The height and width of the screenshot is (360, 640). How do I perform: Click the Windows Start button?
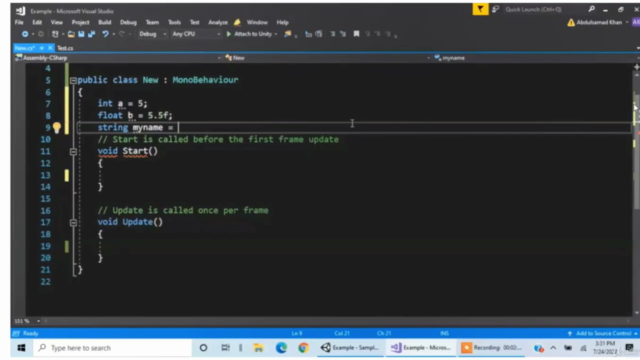coord(21,348)
